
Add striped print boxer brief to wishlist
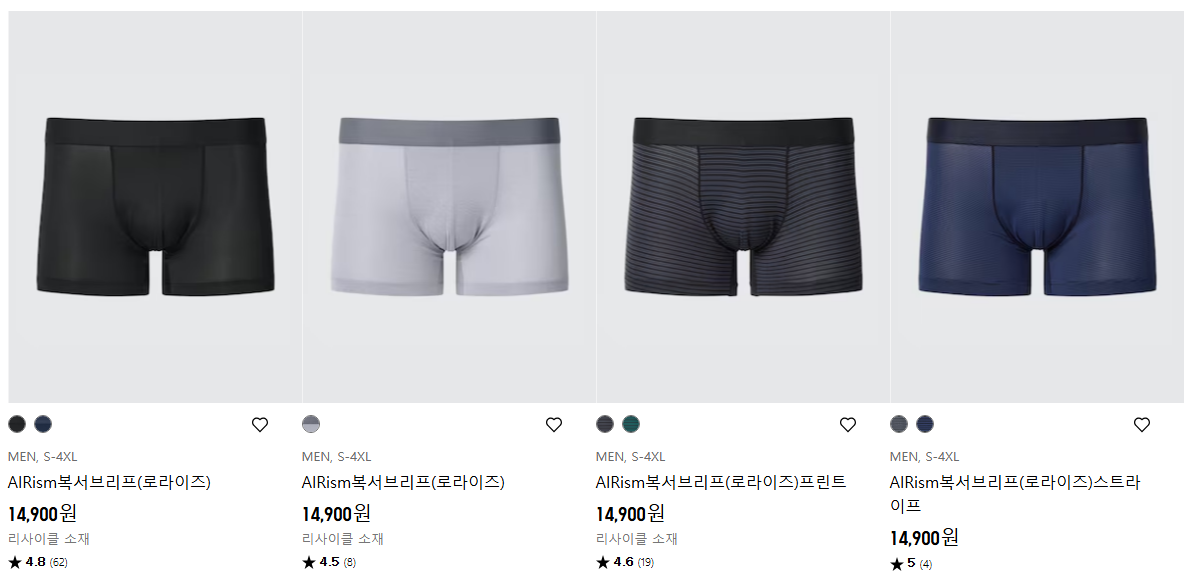[x=848, y=424]
